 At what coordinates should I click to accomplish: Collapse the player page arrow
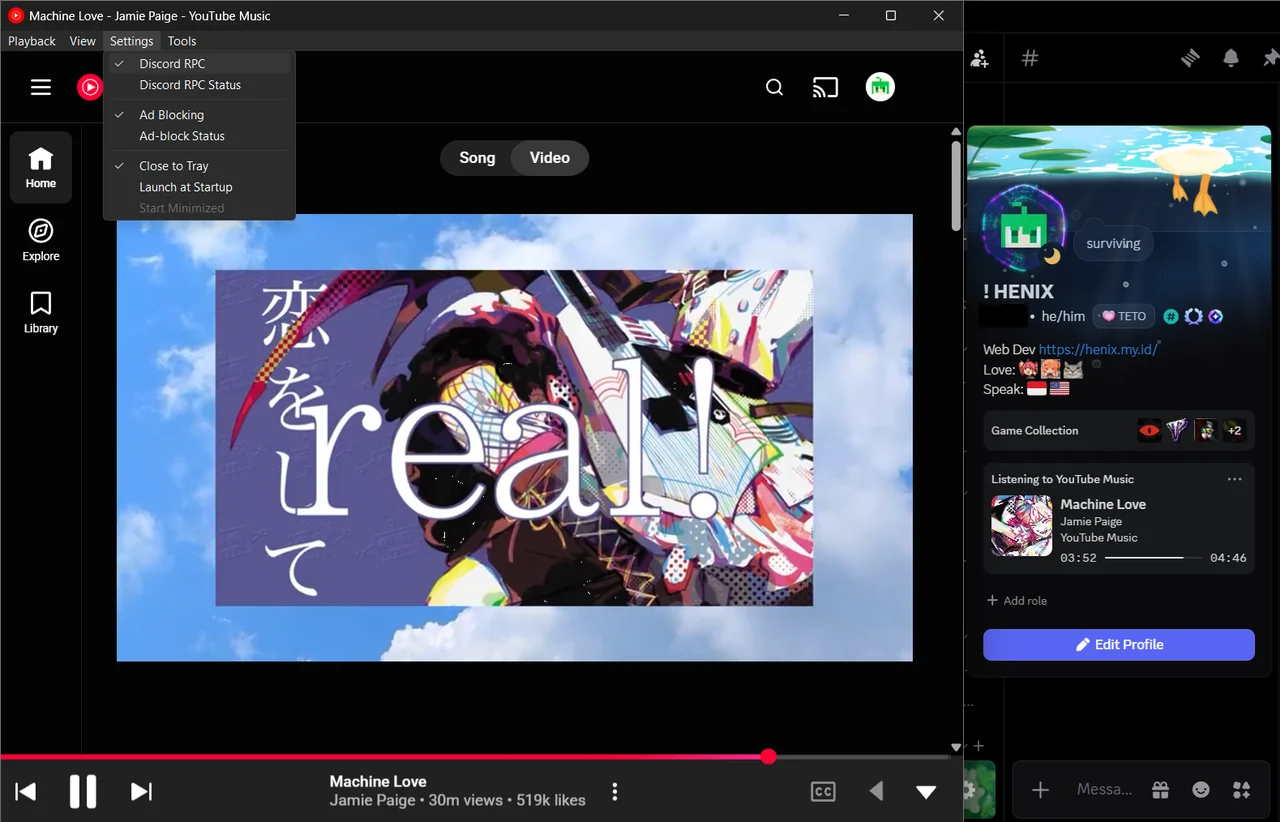[x=926, y=792]
